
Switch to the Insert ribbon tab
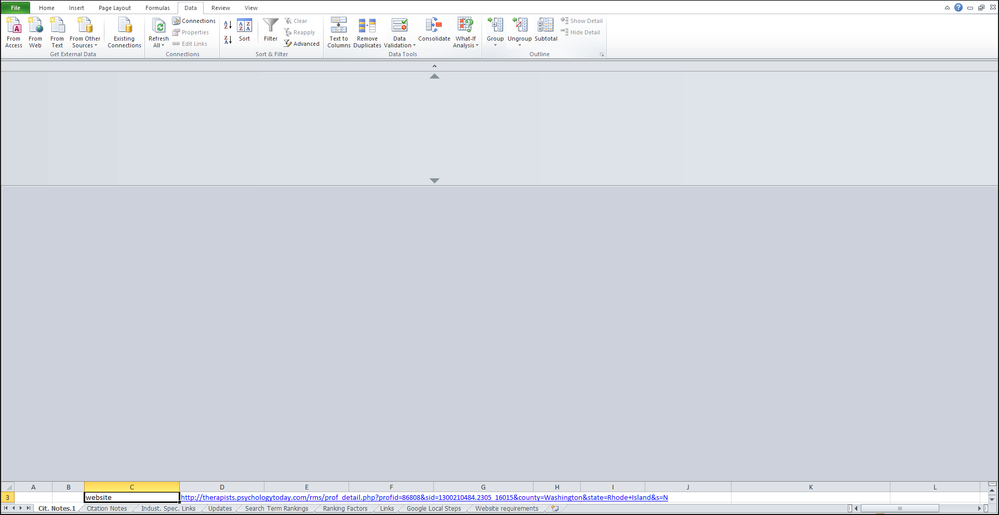point(76,8)
